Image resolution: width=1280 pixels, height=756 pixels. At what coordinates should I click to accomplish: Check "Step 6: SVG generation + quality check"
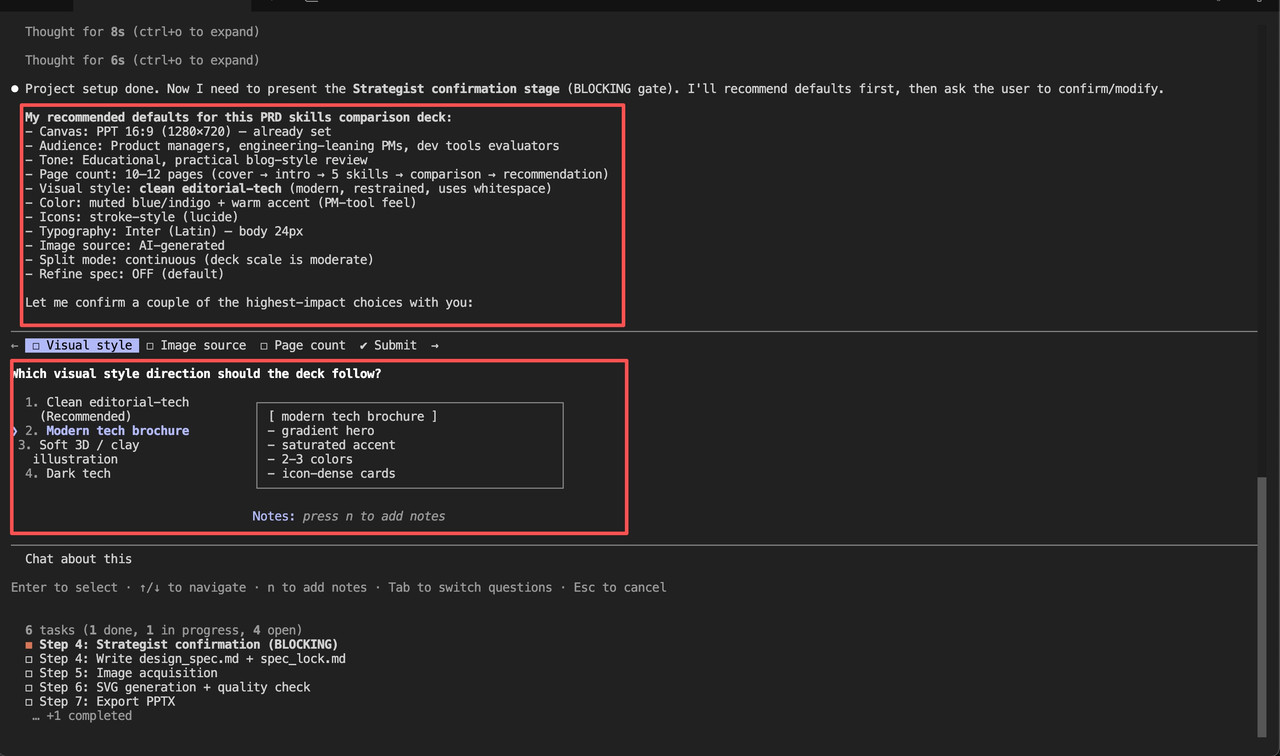coord(168,687)
